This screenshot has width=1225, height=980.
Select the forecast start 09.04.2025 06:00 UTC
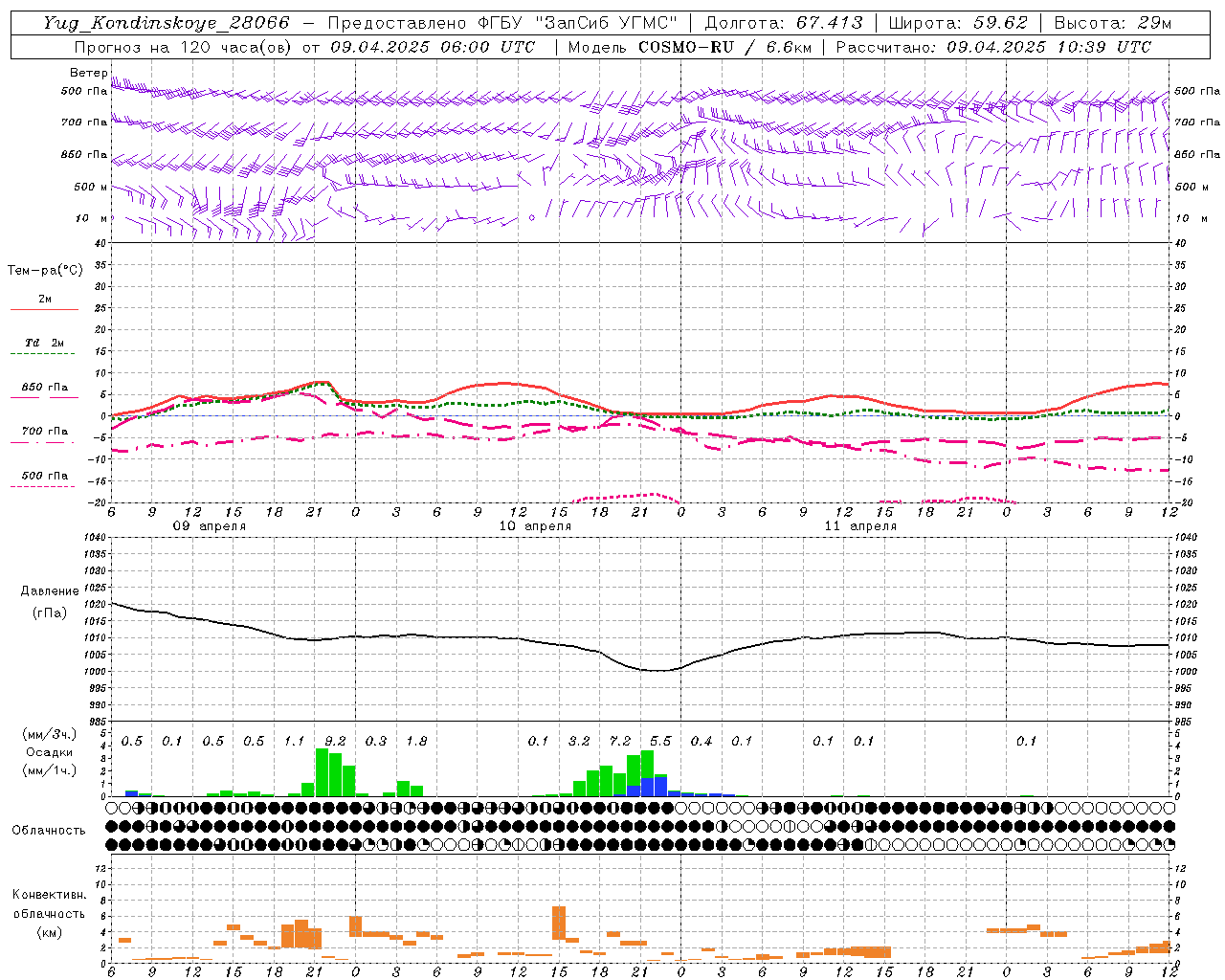pos(433,47)
